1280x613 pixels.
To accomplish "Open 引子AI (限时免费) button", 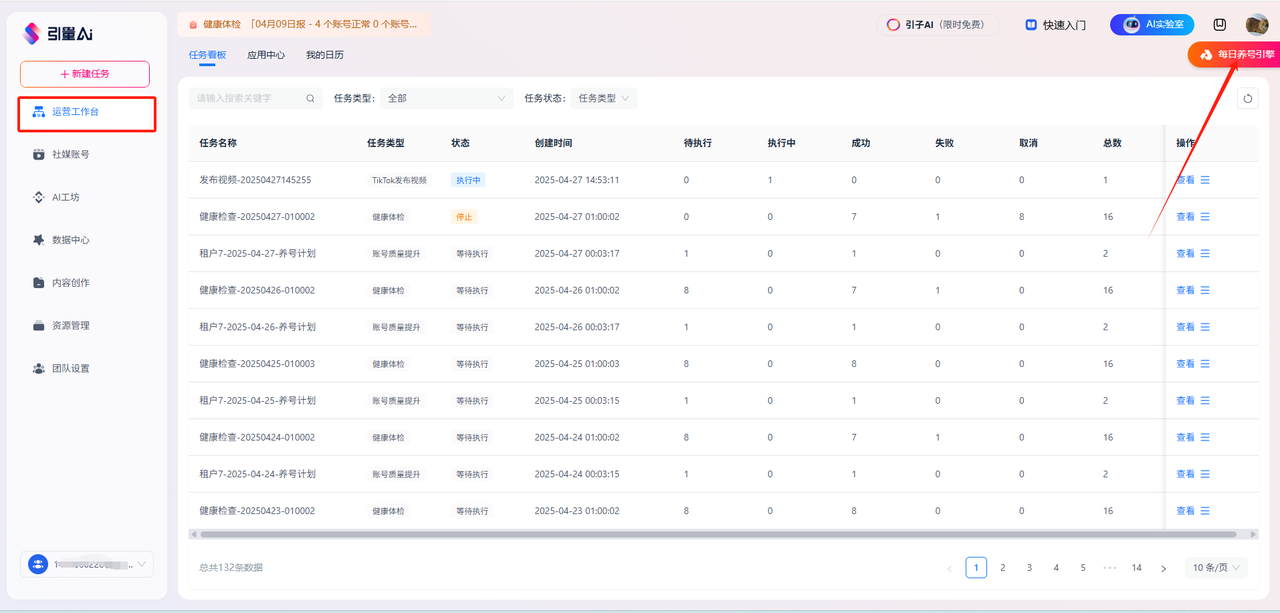I will (938, 25).
